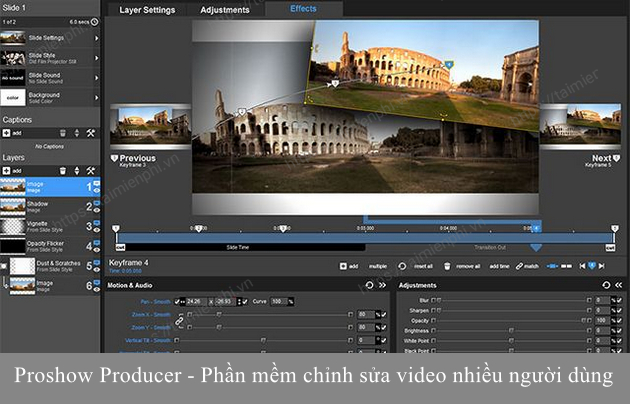Toggle the Opacity adjustment checkbox on right

click(x=619, y=320)
